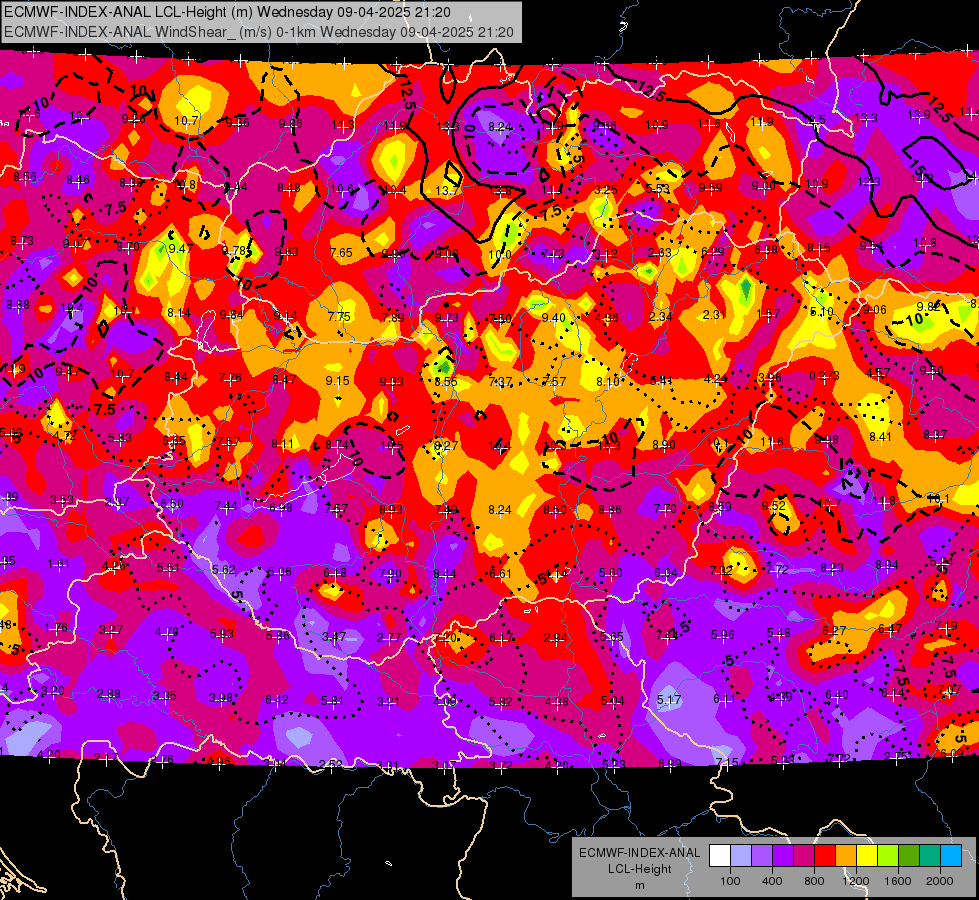Click the wind shear value 7.70
This screenshot has height=900, width=979.
[x=664, y=508]
